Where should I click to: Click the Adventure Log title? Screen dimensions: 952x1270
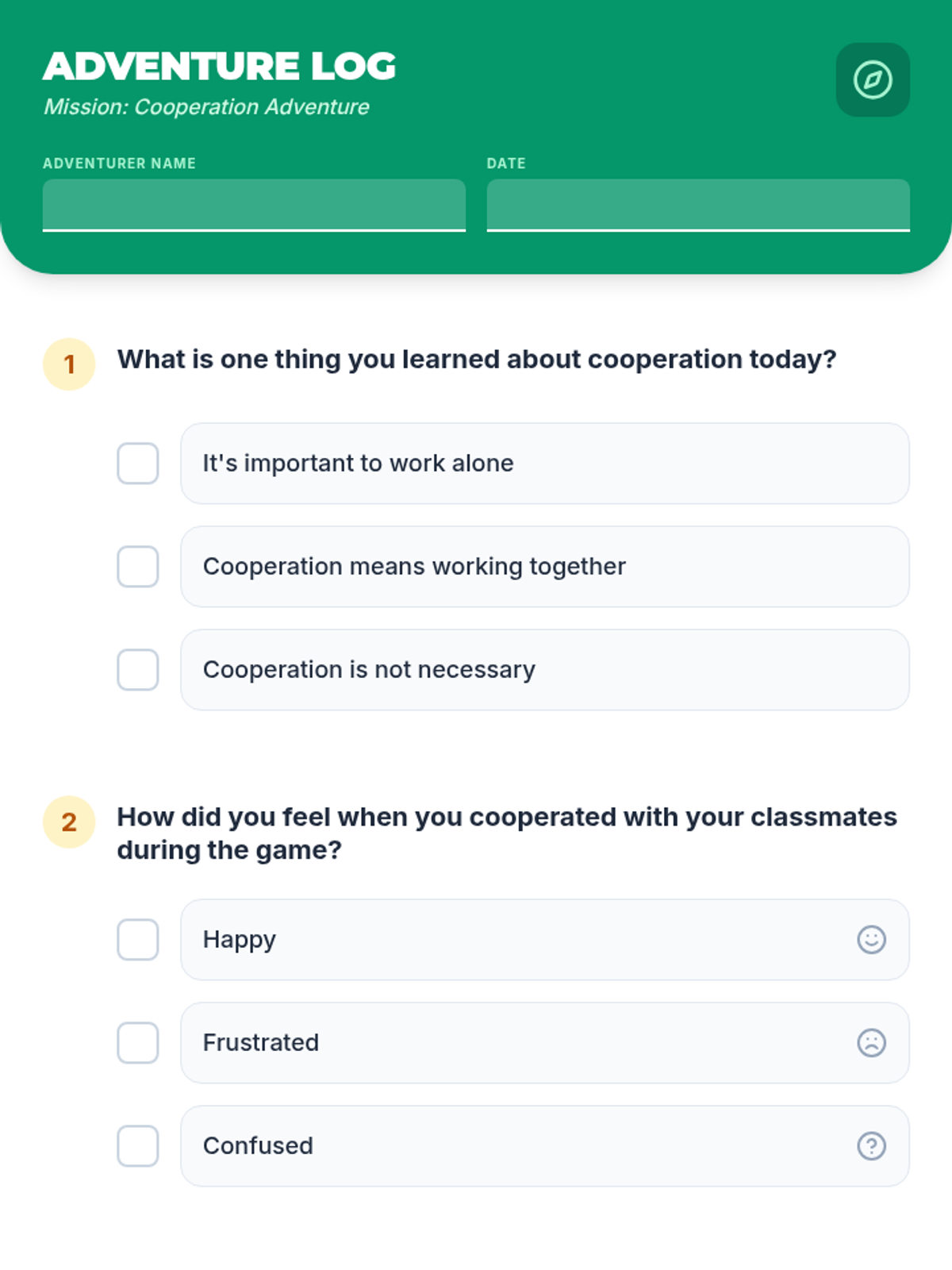pos(220,66)
